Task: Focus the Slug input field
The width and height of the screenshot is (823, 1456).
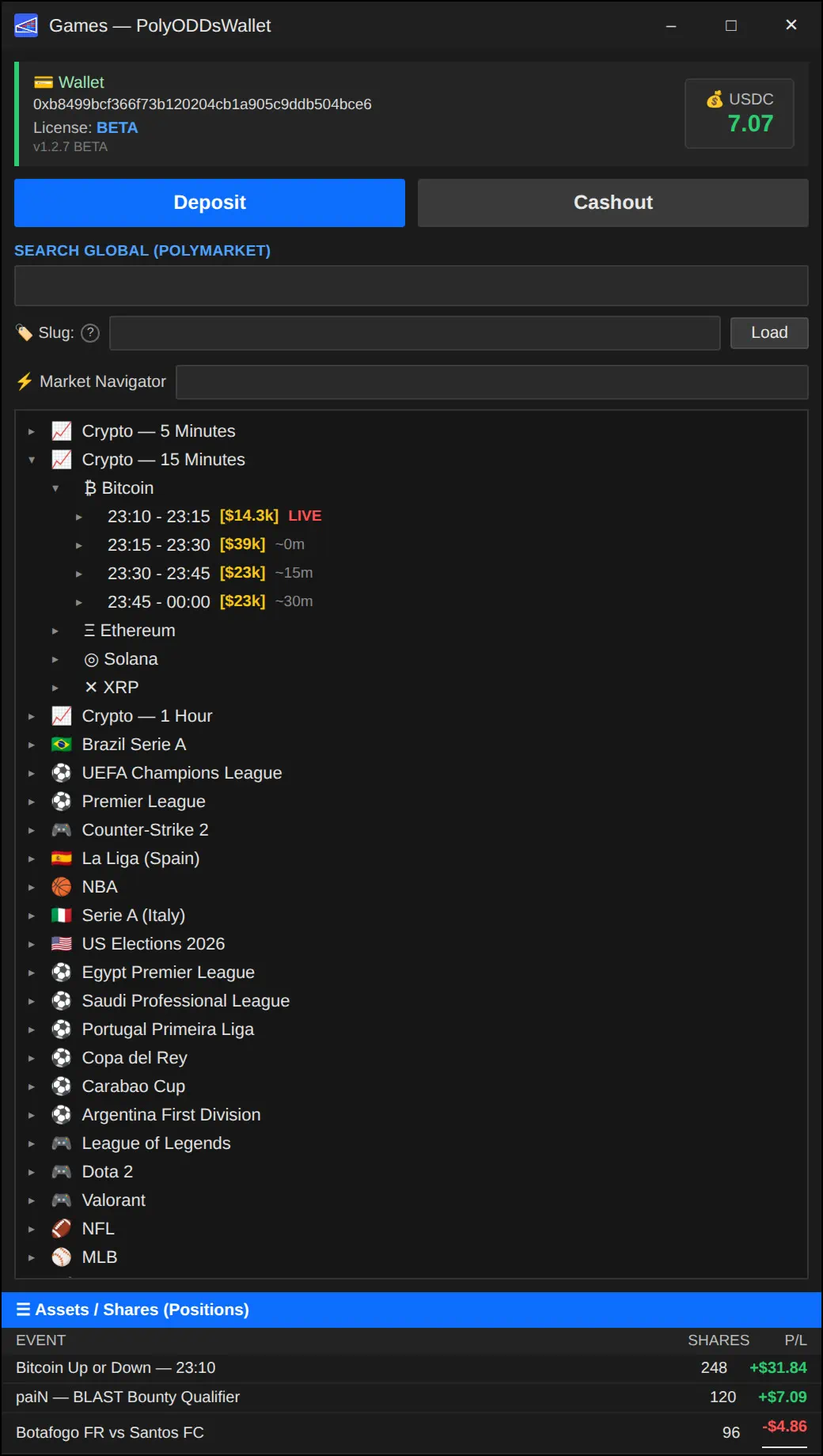Action: [x=415, y=333]
